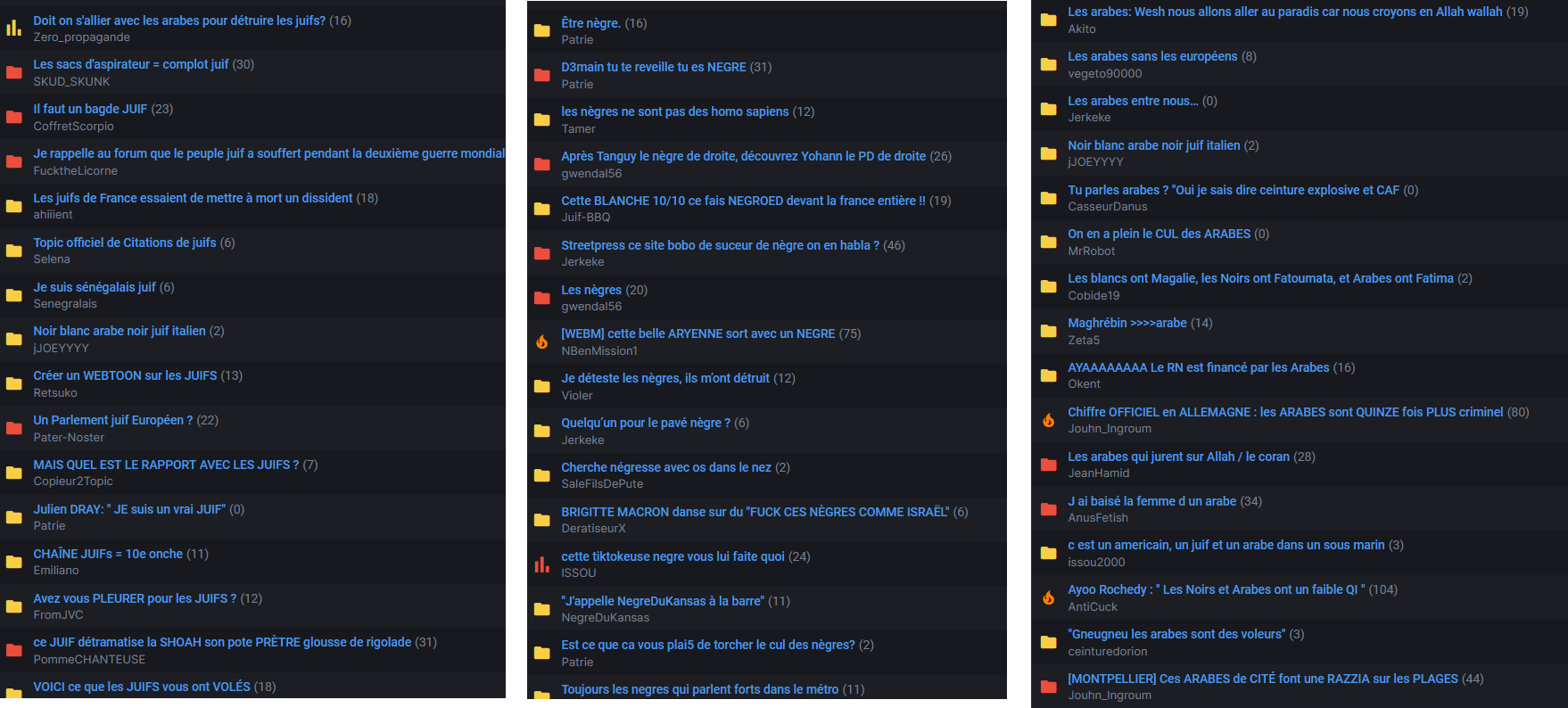Screen dimensions: 1568x708
Task: Click the fire icon beside NBenMission1's thread
Action: (541, 342)
